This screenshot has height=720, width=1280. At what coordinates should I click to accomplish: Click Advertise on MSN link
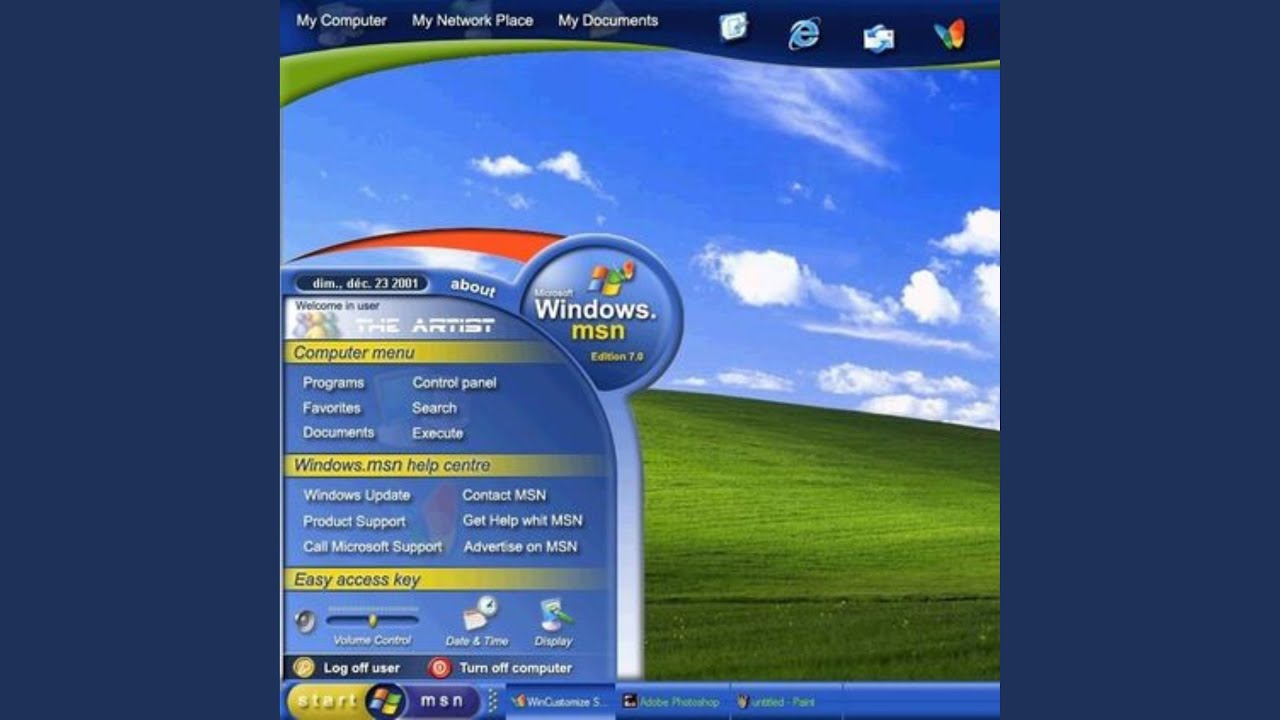coord(520,547)
